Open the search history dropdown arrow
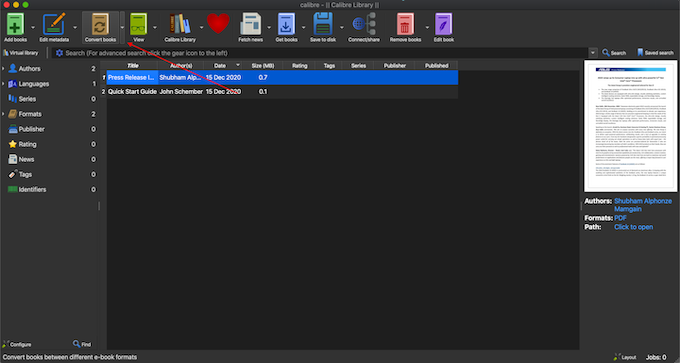Viewport: 680px width, 363px height. coord(593,53)
